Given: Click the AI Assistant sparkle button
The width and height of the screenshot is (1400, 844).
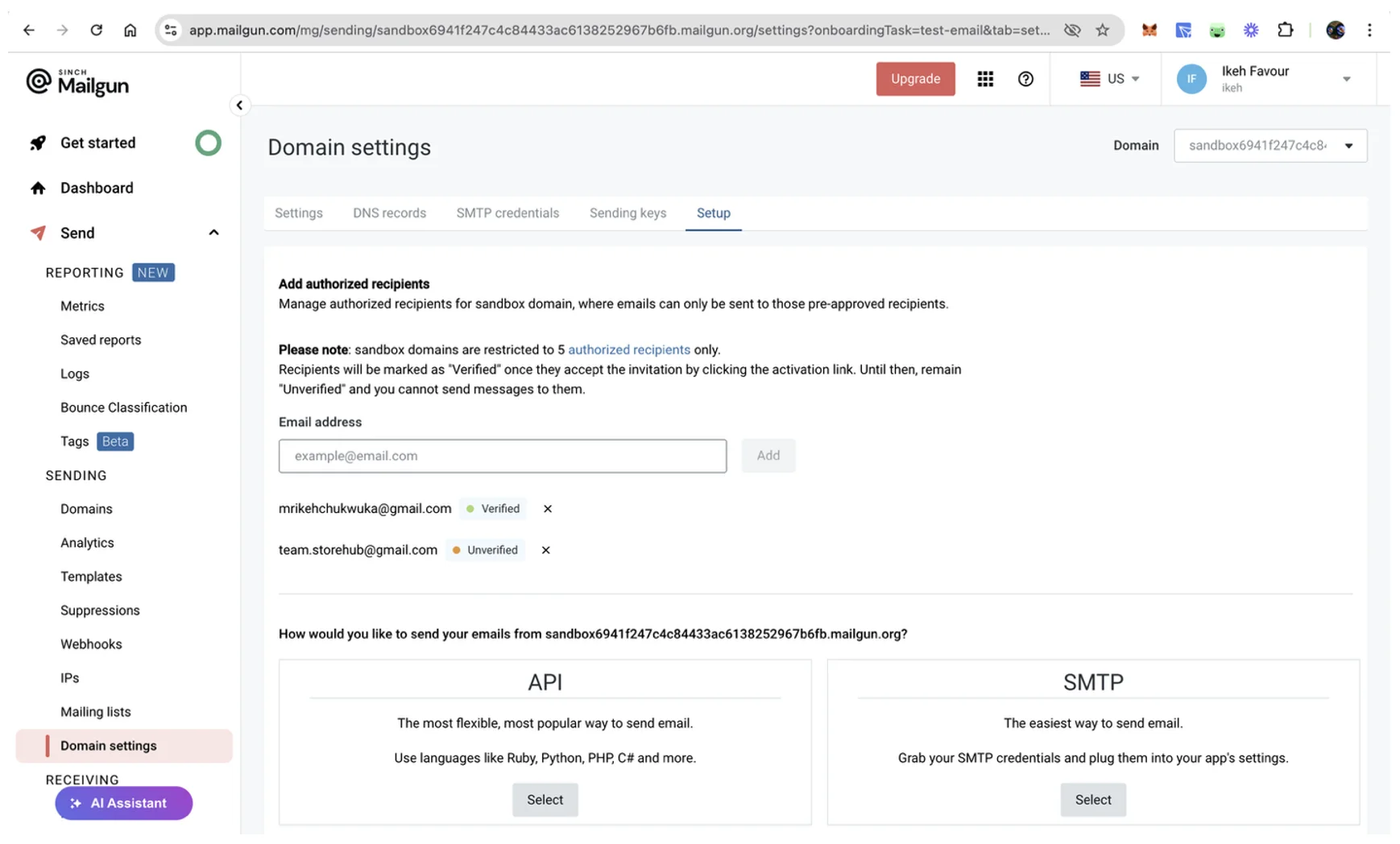Looking at the screenshot, I should [x=124, y=803].
